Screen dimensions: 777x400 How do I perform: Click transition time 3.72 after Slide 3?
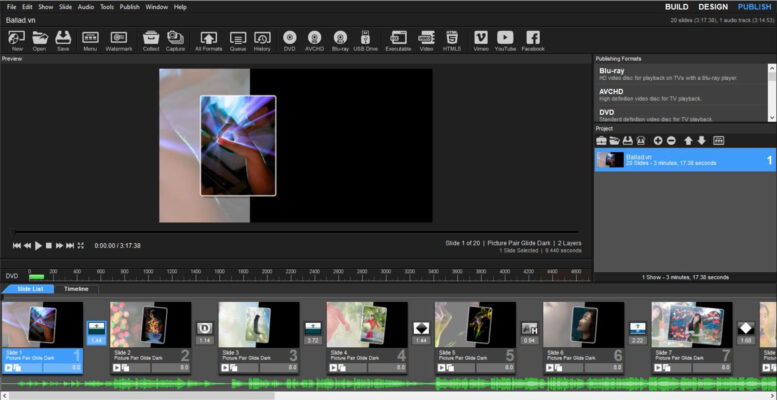coord(313,341)
